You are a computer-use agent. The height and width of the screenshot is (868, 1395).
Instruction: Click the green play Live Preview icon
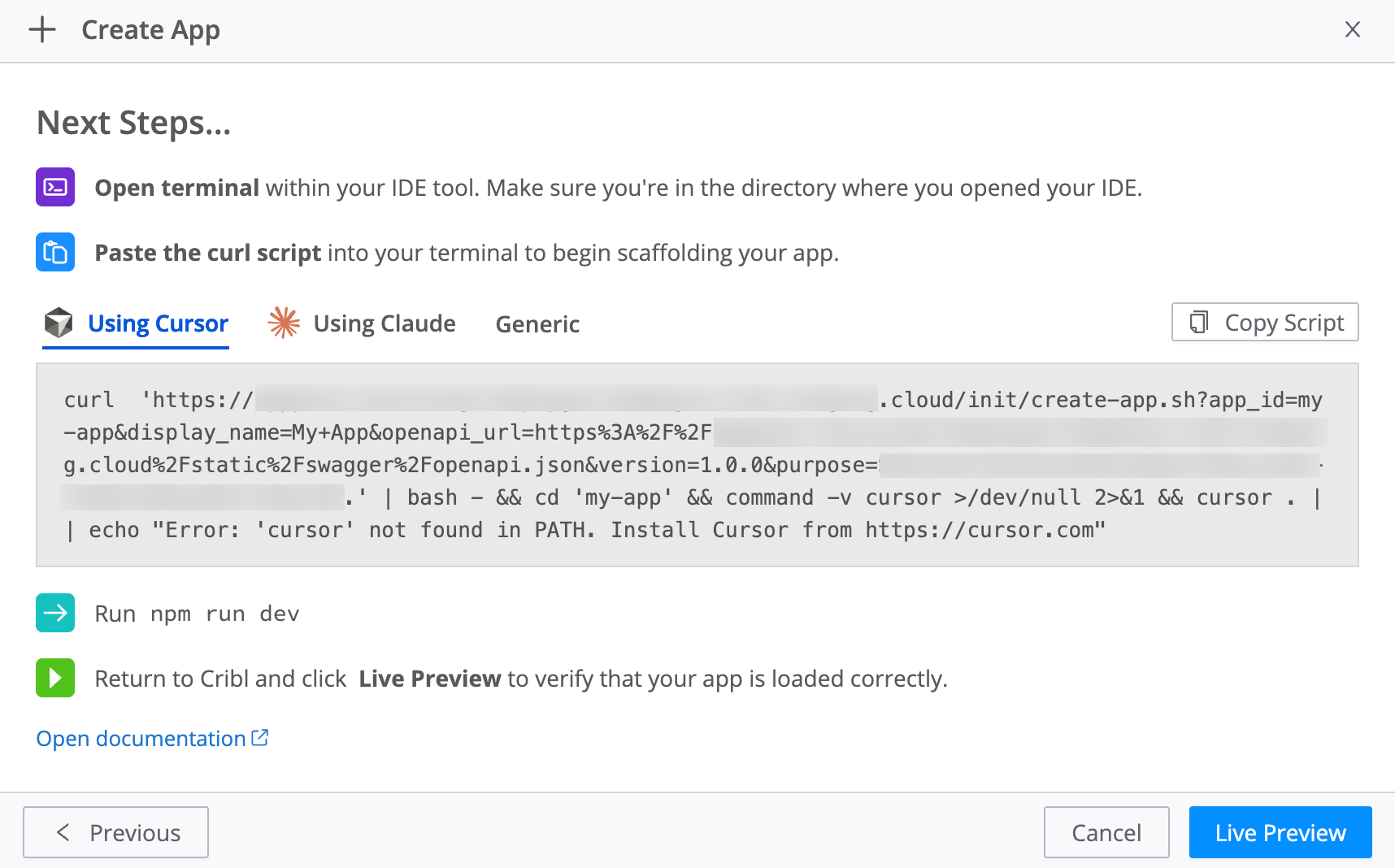tap(55, 678)
